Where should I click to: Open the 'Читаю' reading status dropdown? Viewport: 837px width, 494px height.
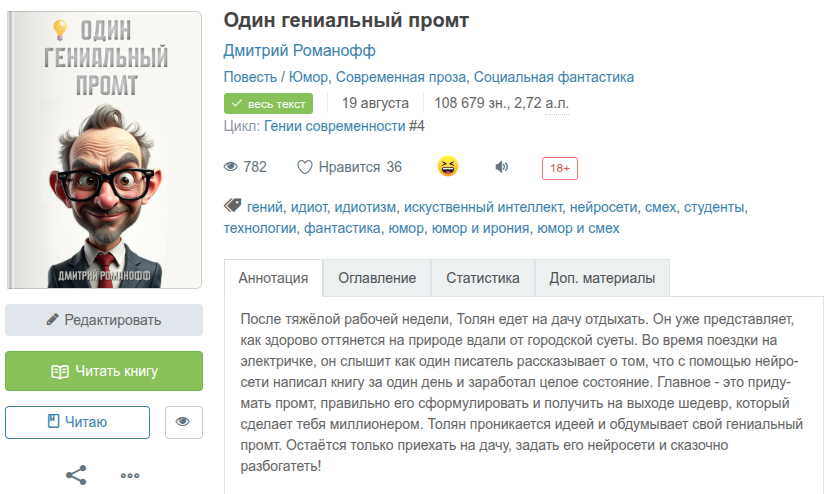(78, 422)
